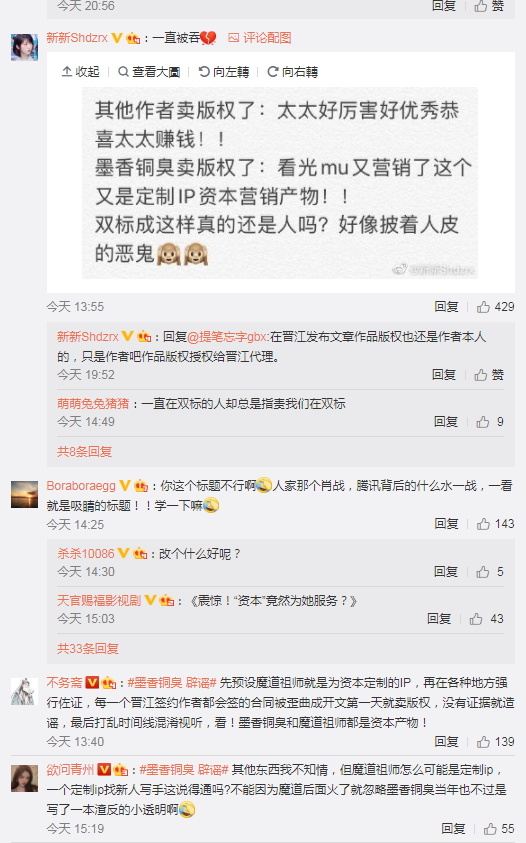Like the 新新Shdzrx comment with 429 likes
The image size is (526, 843).
pos(495,307)
